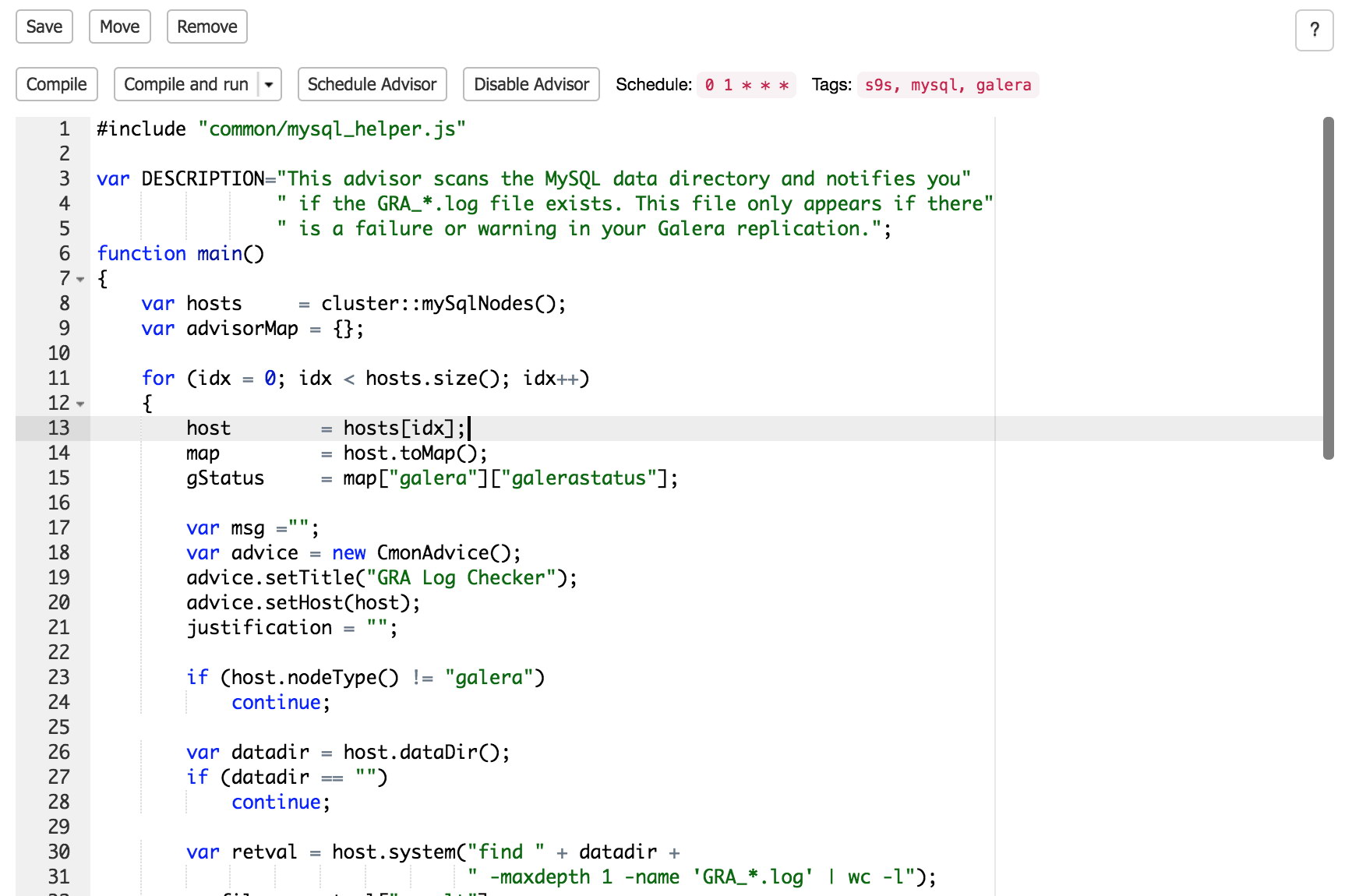Click the DESCRIPTION variable line 3
Image resolution: width=1345 pixels, height=896 pixels.
[534, 178]
